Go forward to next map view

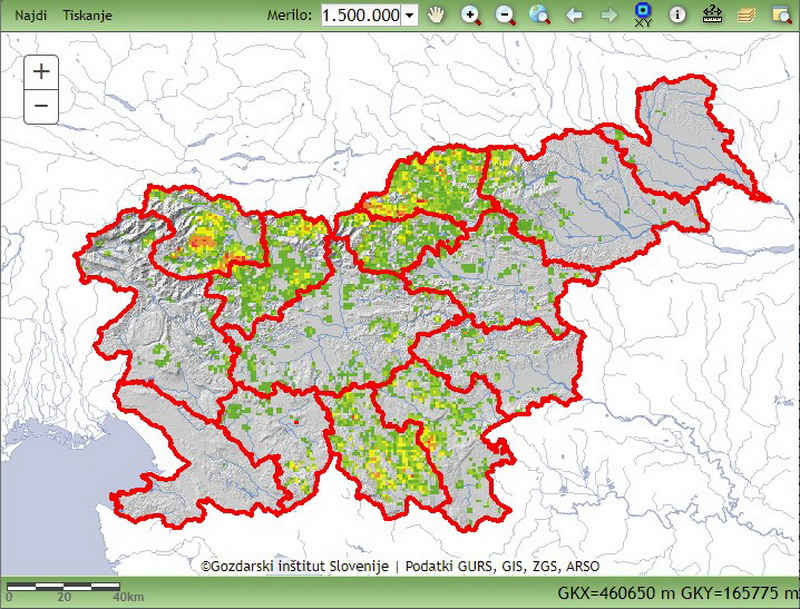609,15
